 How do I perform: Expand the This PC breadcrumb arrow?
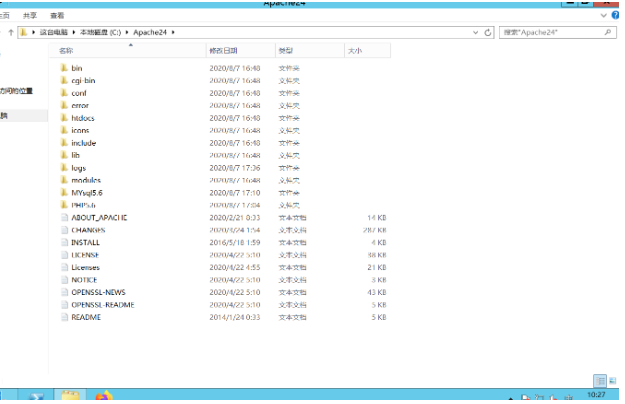[74, 32]
